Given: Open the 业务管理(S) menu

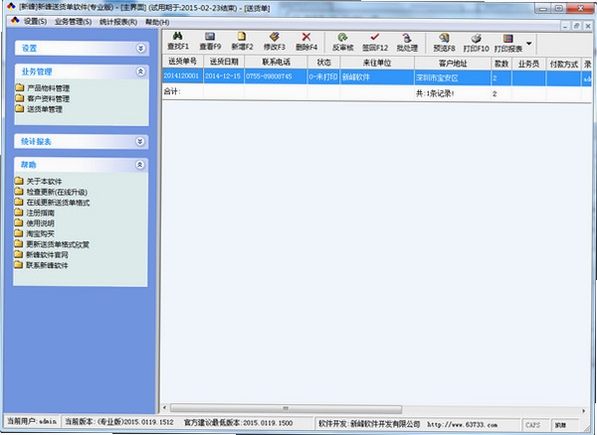Looking at the screenshot, I should 73,22.
